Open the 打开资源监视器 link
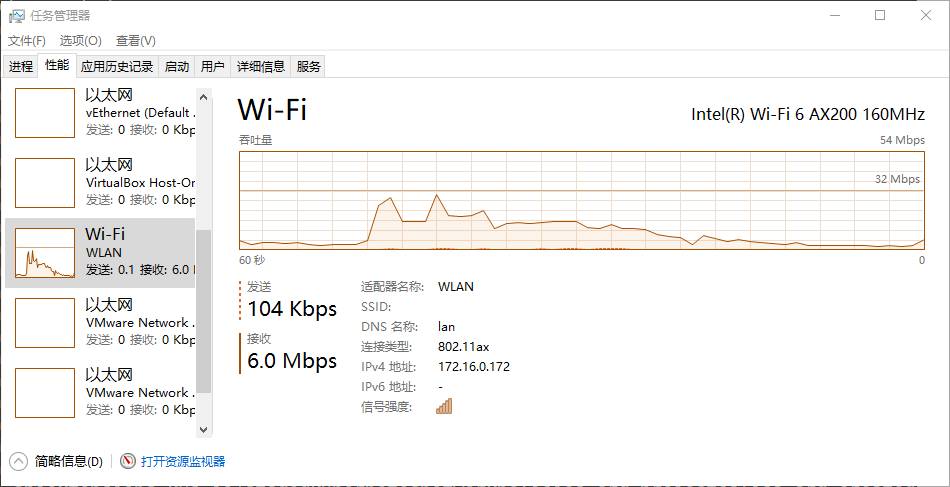This screenshot has width=950, height=487. [x=183, y=461]
